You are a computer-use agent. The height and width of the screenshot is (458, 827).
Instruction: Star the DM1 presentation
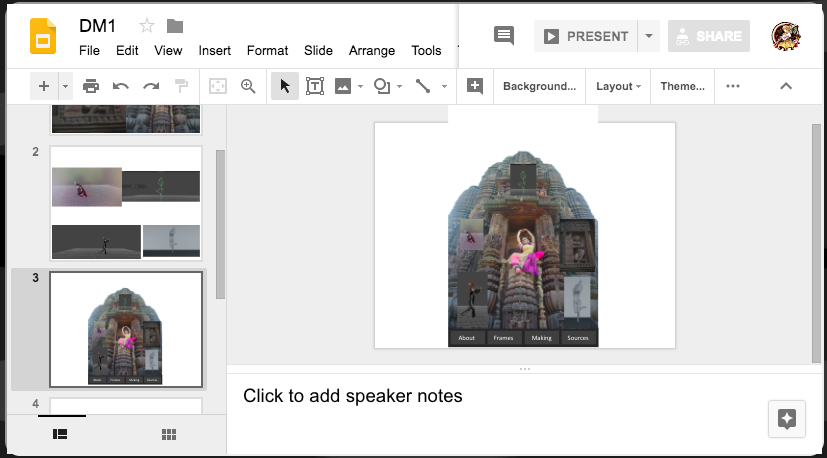tap(147, 25)
